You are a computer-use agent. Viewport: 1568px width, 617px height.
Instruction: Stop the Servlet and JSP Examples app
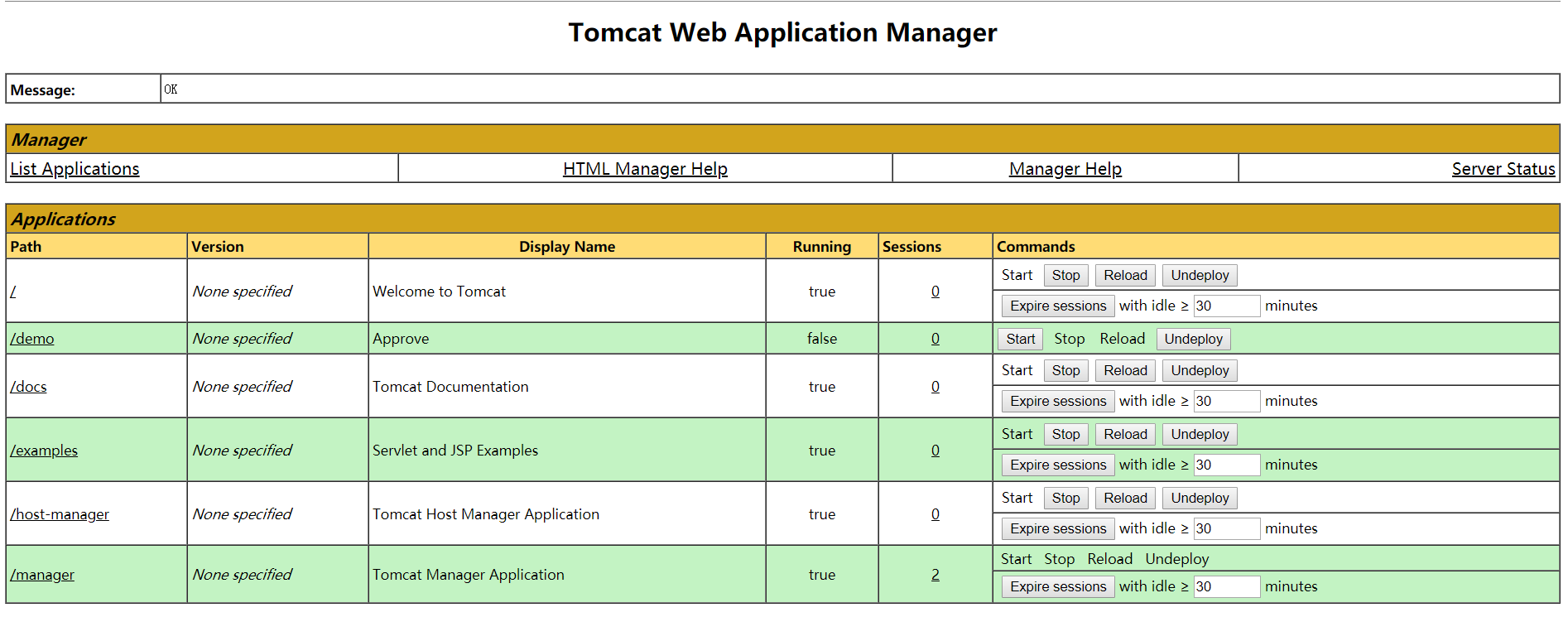(x=1065, y=435)
